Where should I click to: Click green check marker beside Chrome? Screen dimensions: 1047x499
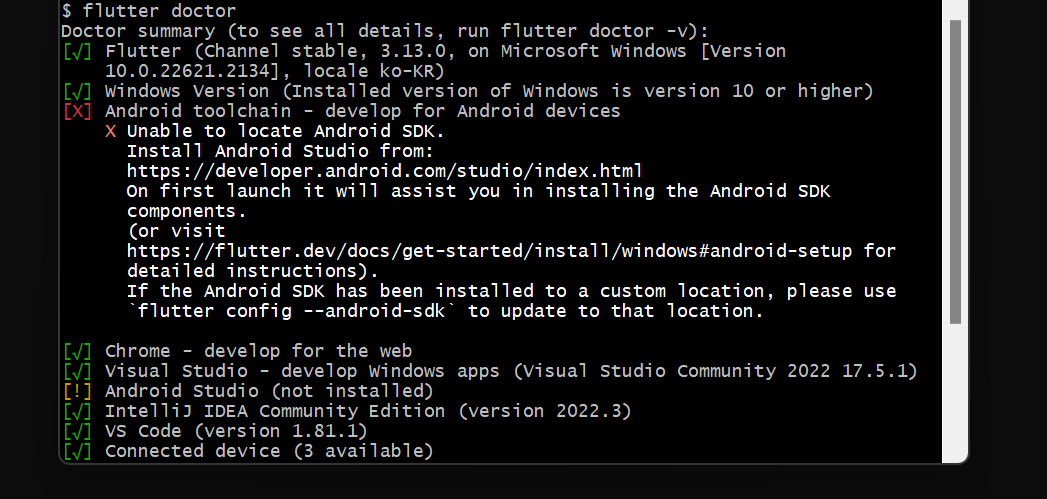(x=77, y=351)
